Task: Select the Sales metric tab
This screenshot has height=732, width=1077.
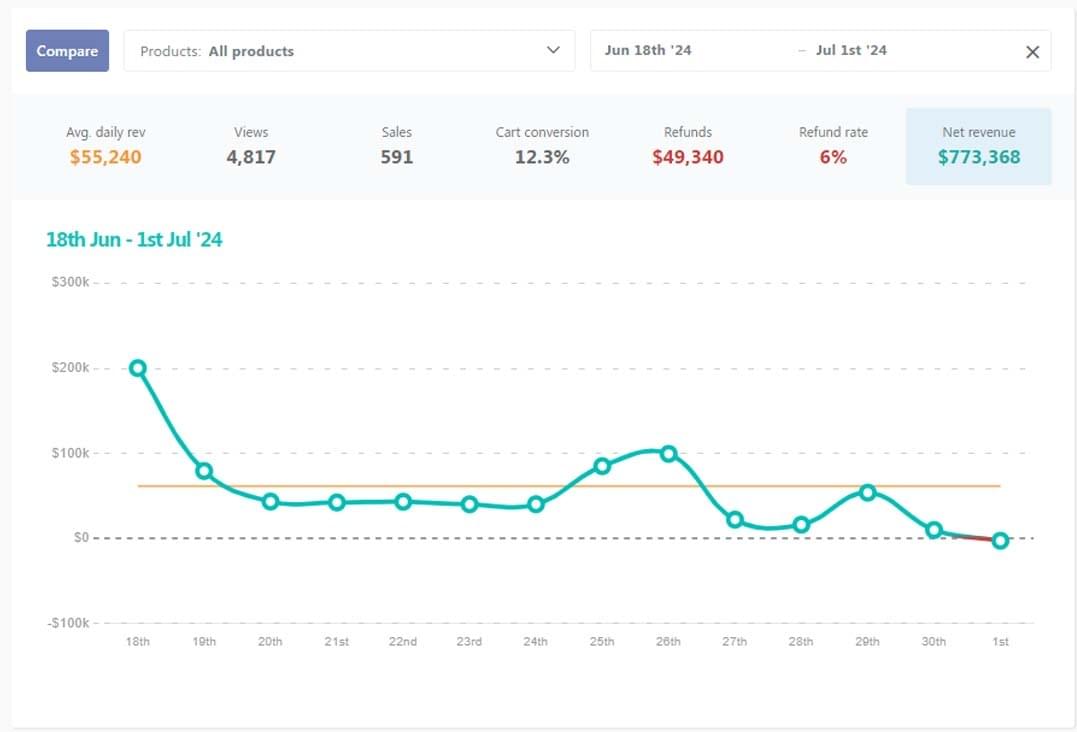Action: tap(396, 146)
